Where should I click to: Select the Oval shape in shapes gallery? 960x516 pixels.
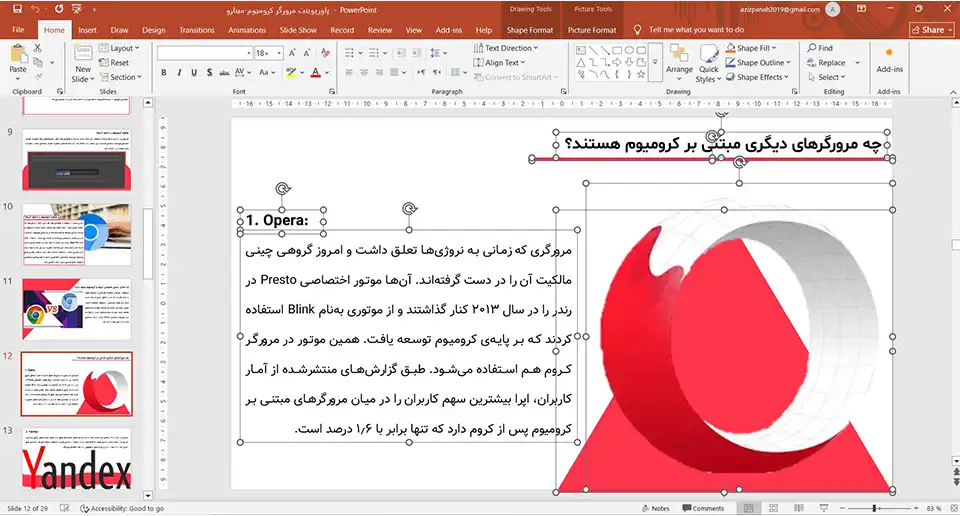[629, 50]
